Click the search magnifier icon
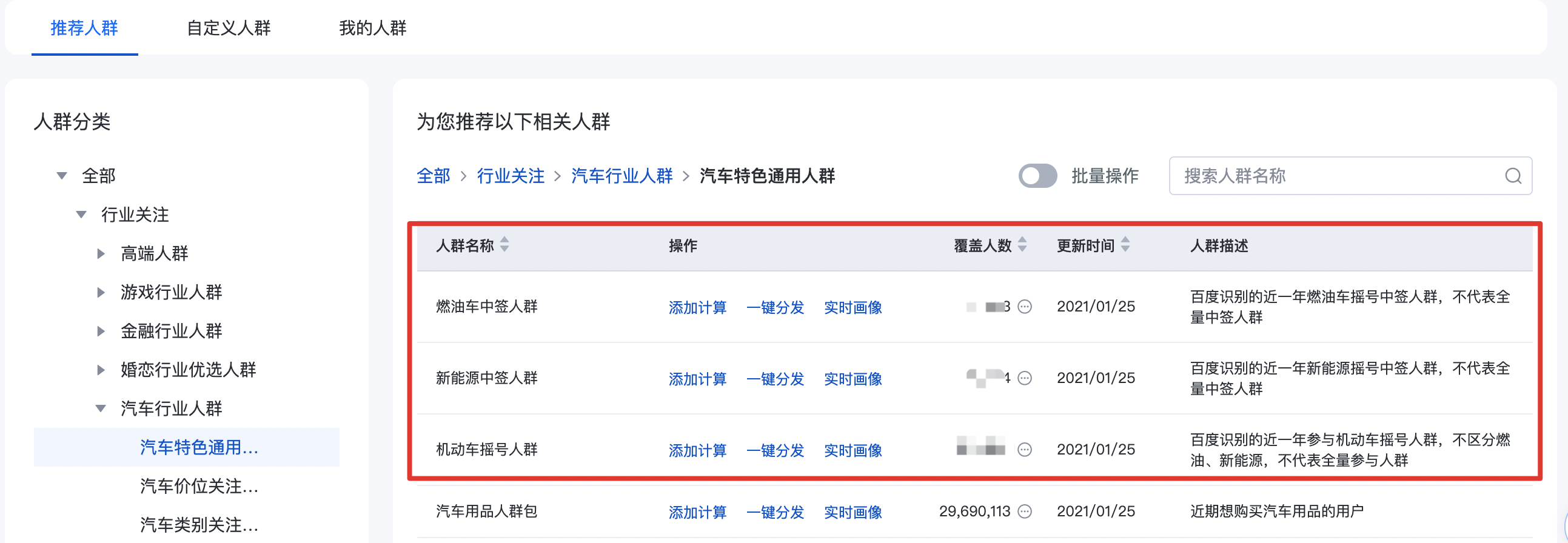Screen dimensions: 1568x543 (x=1513, y=176)
